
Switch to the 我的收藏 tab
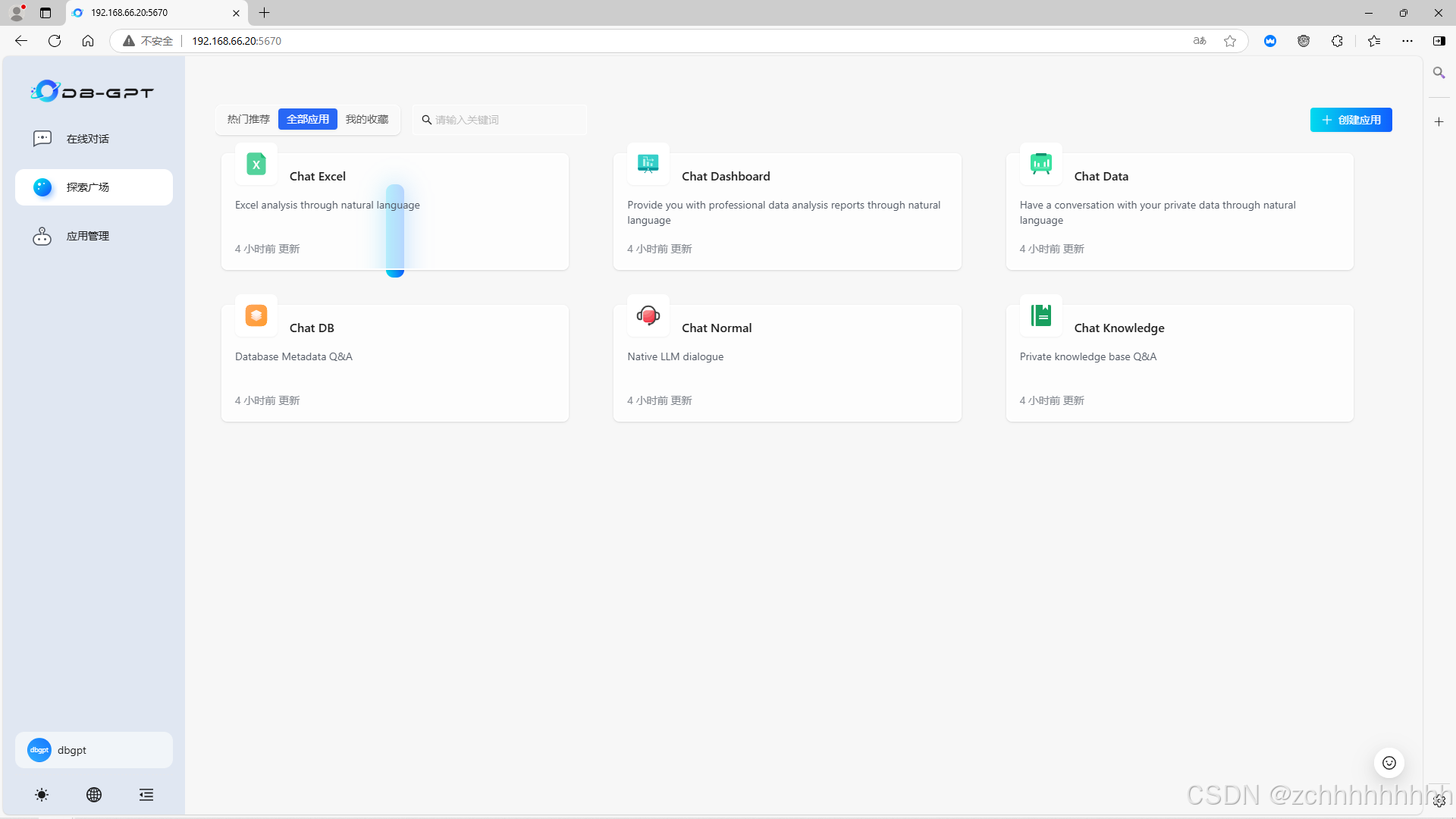[367, 119]
